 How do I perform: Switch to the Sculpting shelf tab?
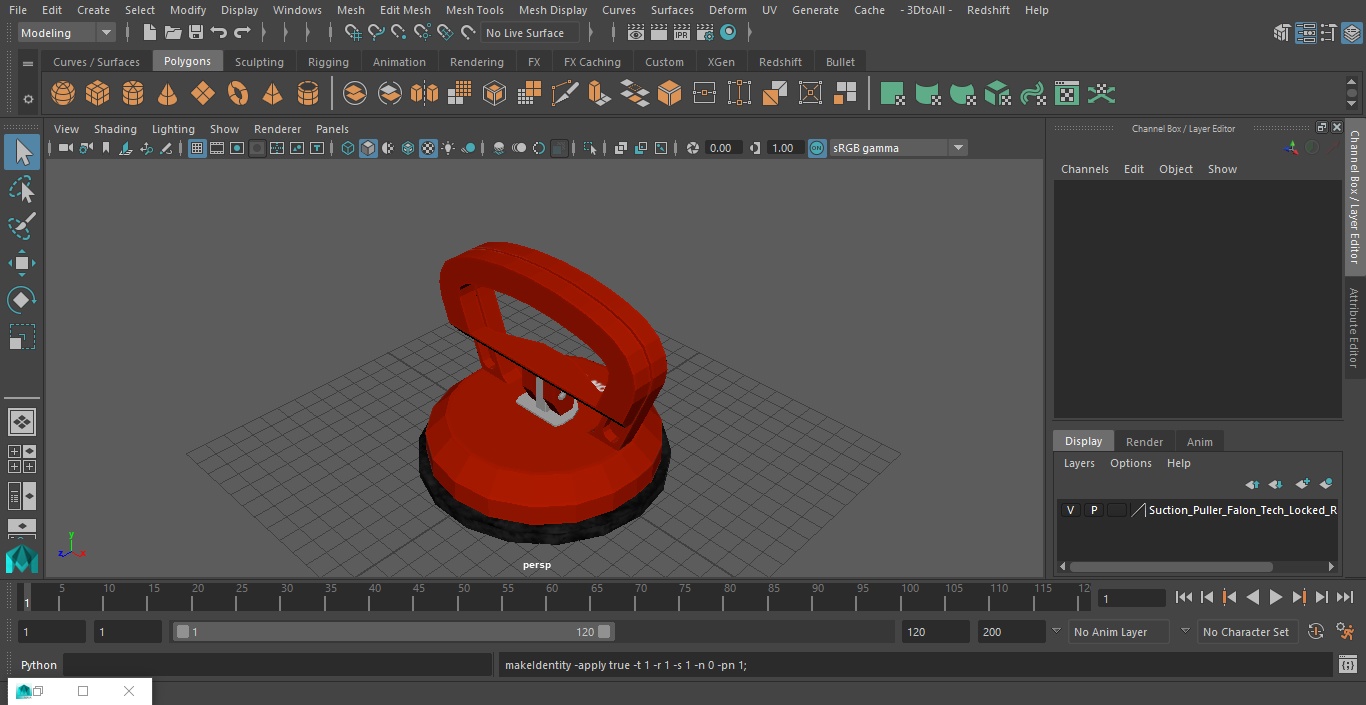pos(259,62)
